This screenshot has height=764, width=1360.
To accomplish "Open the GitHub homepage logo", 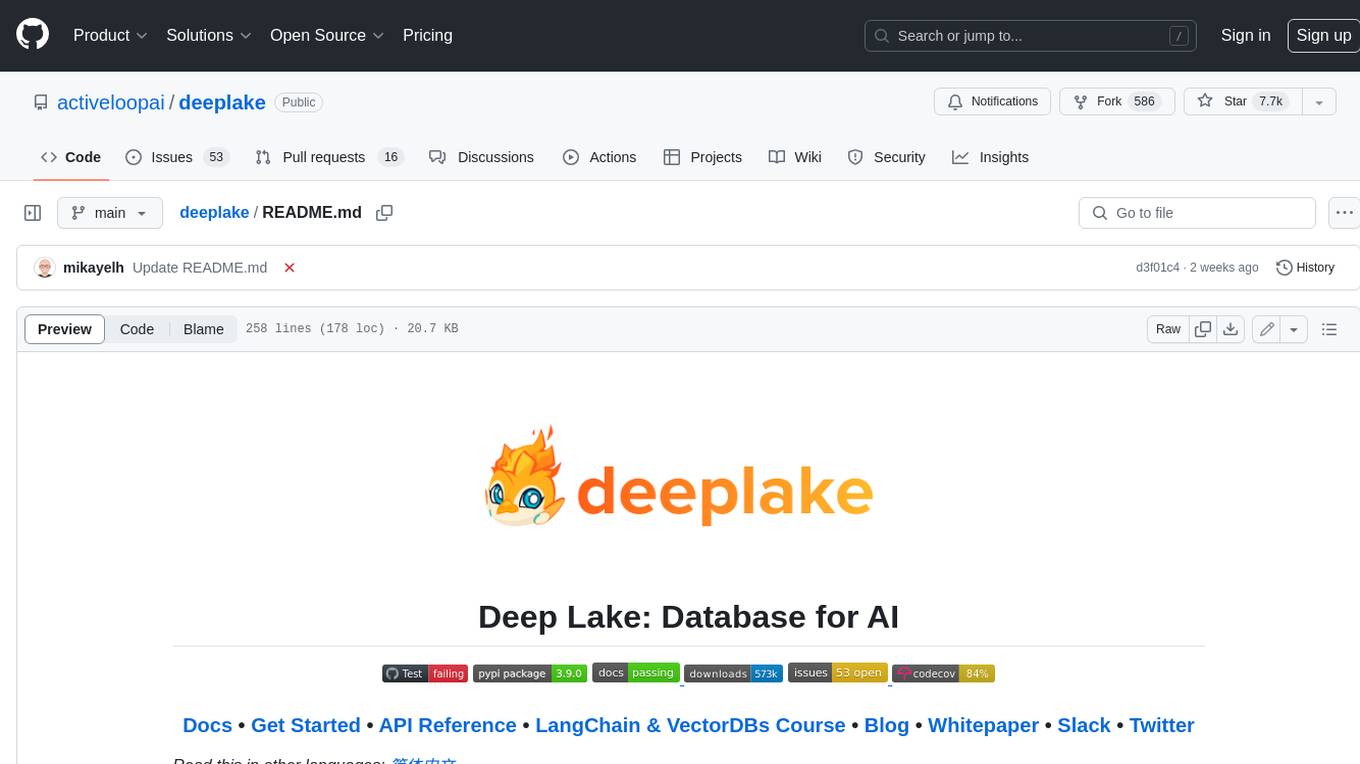I will coord(33,35).
